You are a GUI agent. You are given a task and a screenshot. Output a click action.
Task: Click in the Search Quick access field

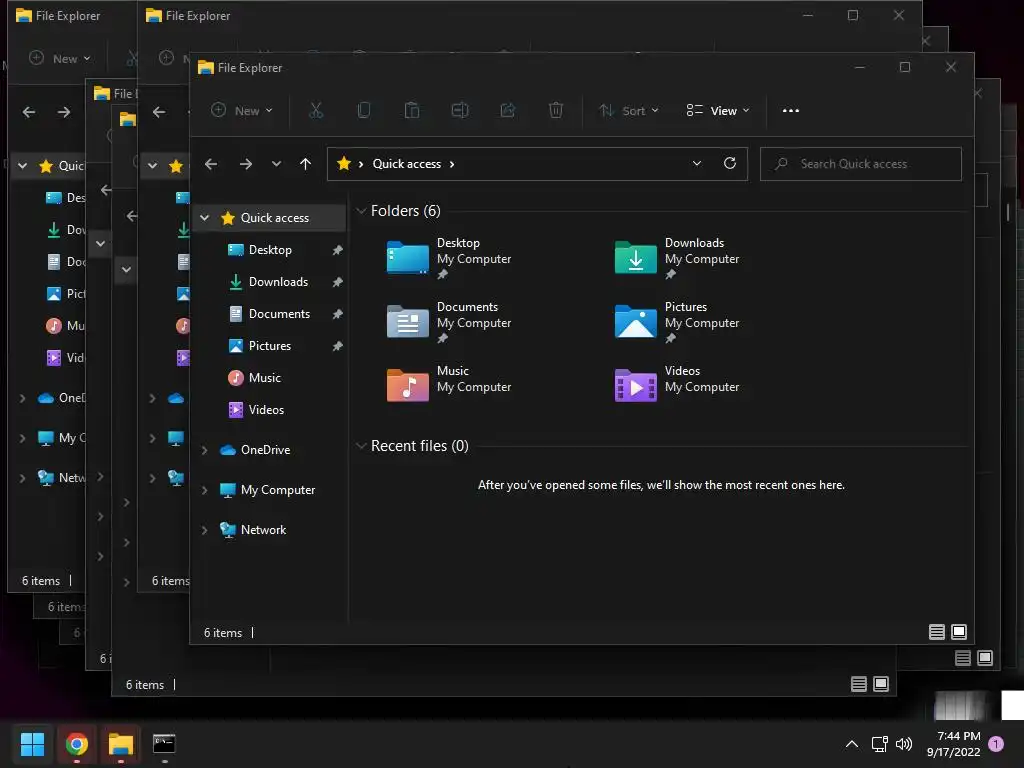861,164
